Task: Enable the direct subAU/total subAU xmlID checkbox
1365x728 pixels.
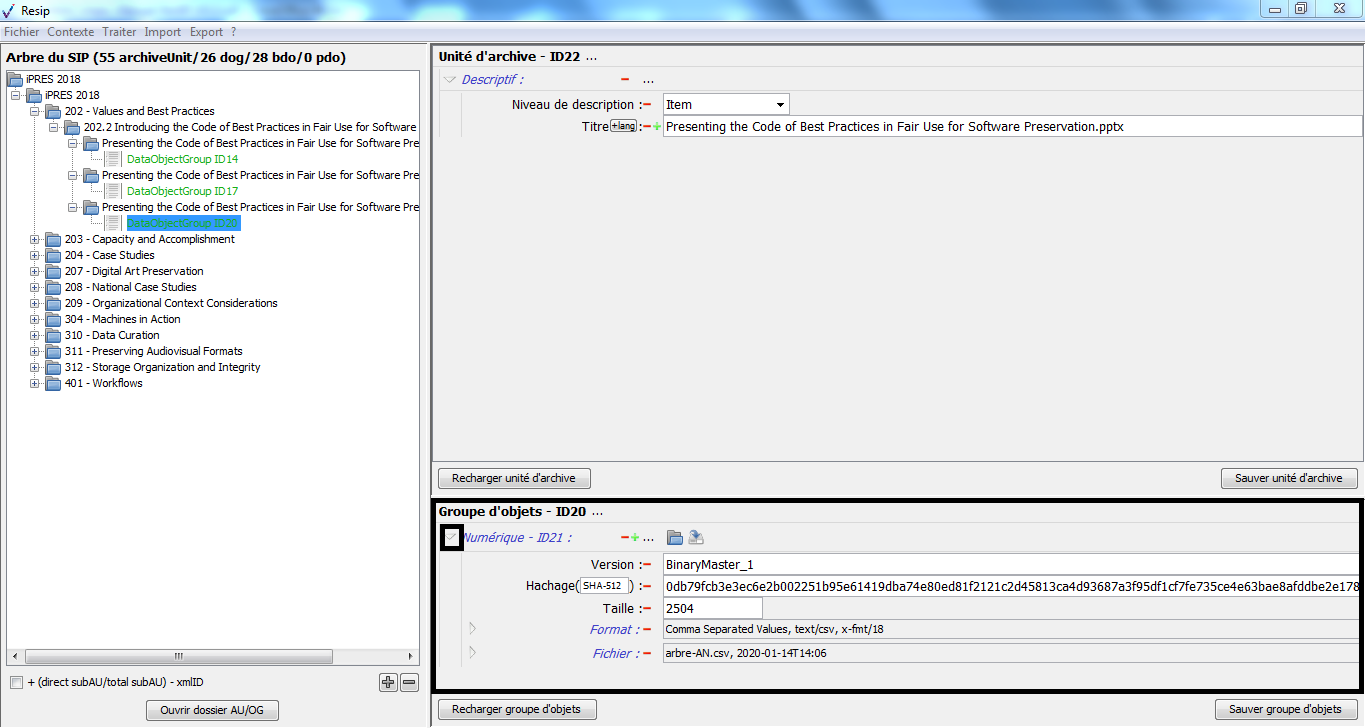Action: tap(16, 683)
